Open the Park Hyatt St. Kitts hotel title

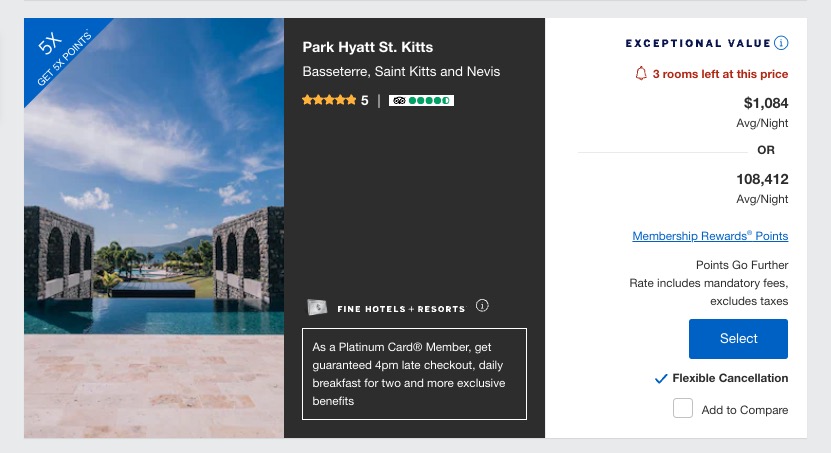tap(368, 47)
